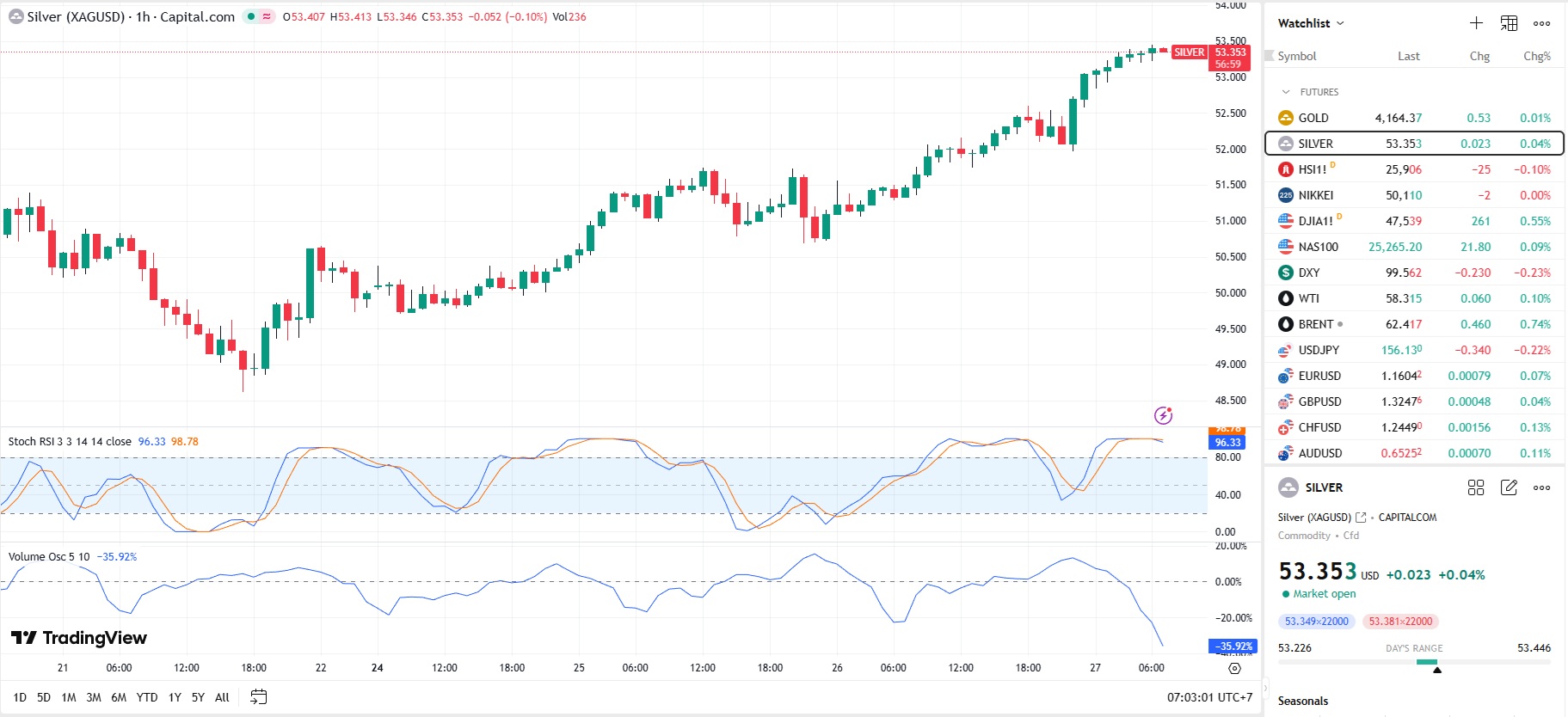Click the go-to-date calendar icon
This screenshot has width=1568, height=717.
pyautogui.click(x=258, y=697)
